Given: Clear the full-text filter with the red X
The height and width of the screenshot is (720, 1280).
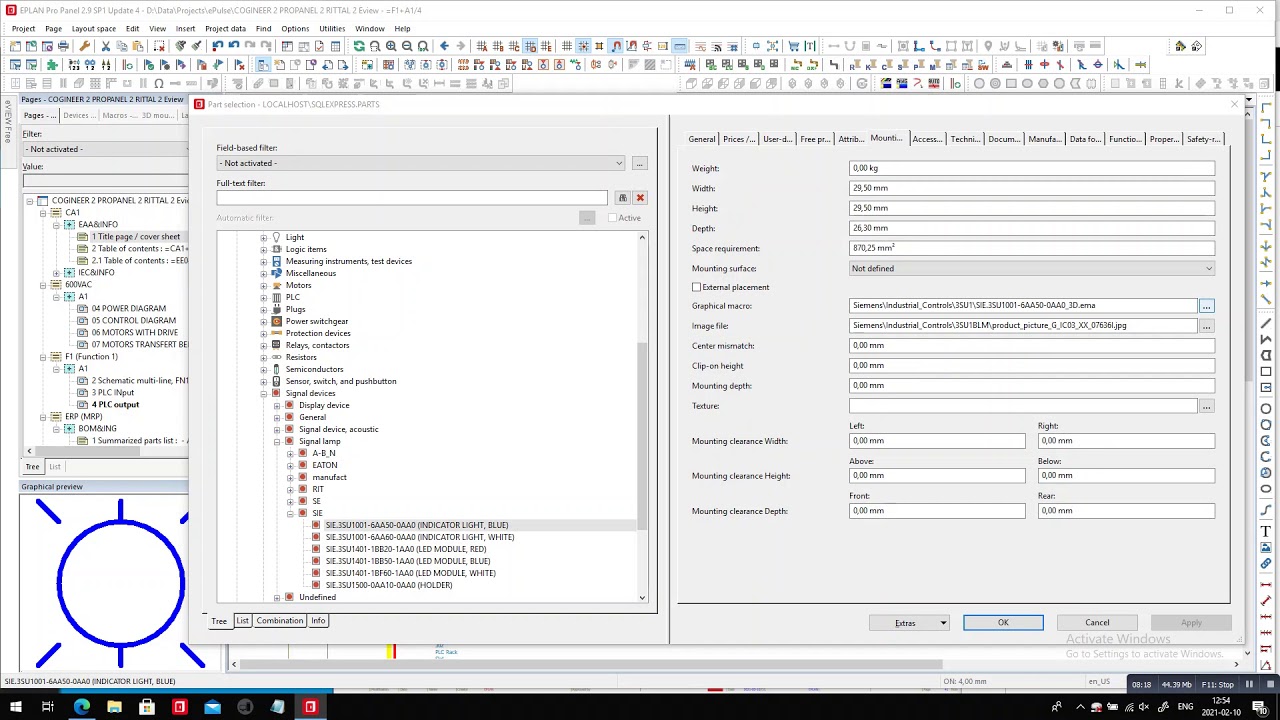Looking at the screenshot, I should click(x=640, y=198).
